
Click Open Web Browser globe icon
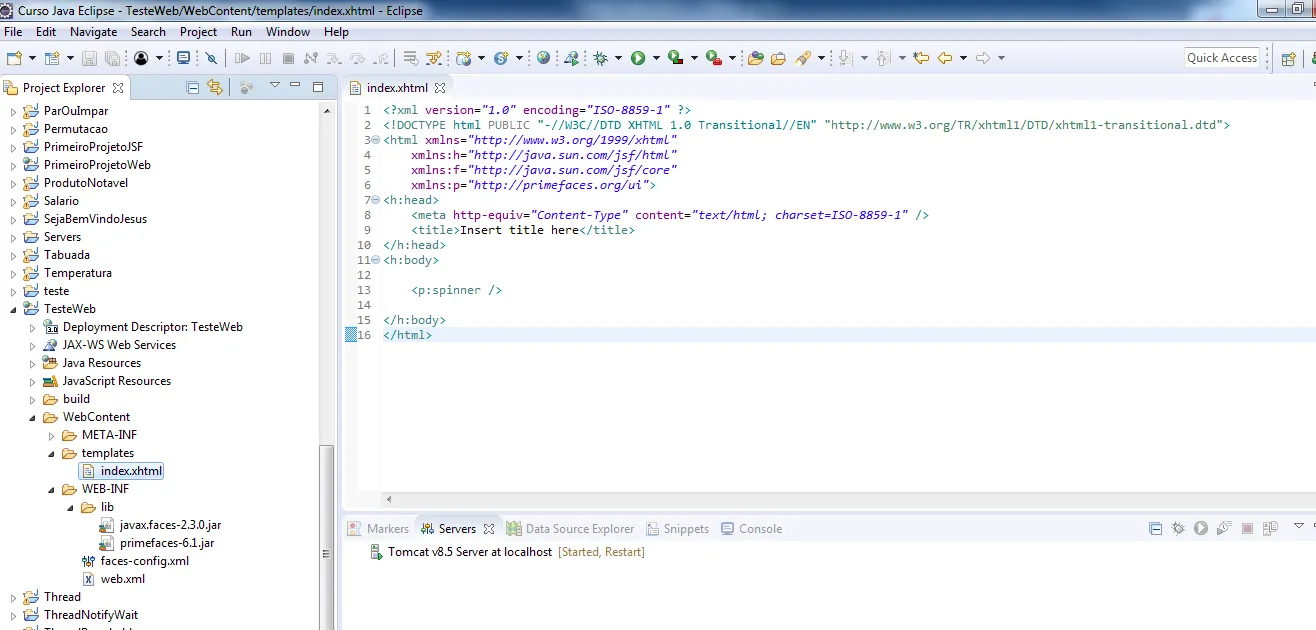543,58
